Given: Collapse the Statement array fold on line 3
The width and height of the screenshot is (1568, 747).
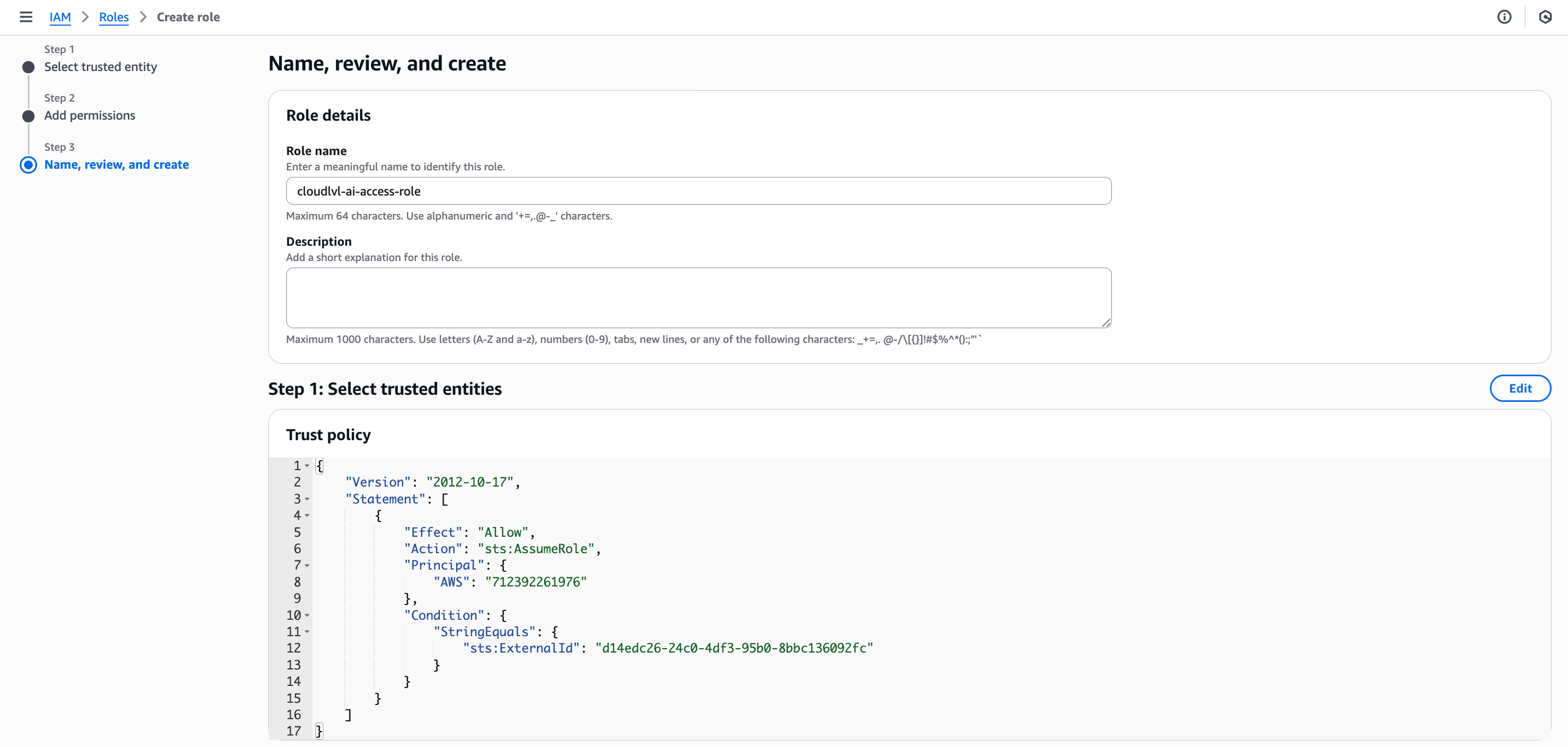Looking at the screenshot, I should pyautogui.click(x=308, y=500).
